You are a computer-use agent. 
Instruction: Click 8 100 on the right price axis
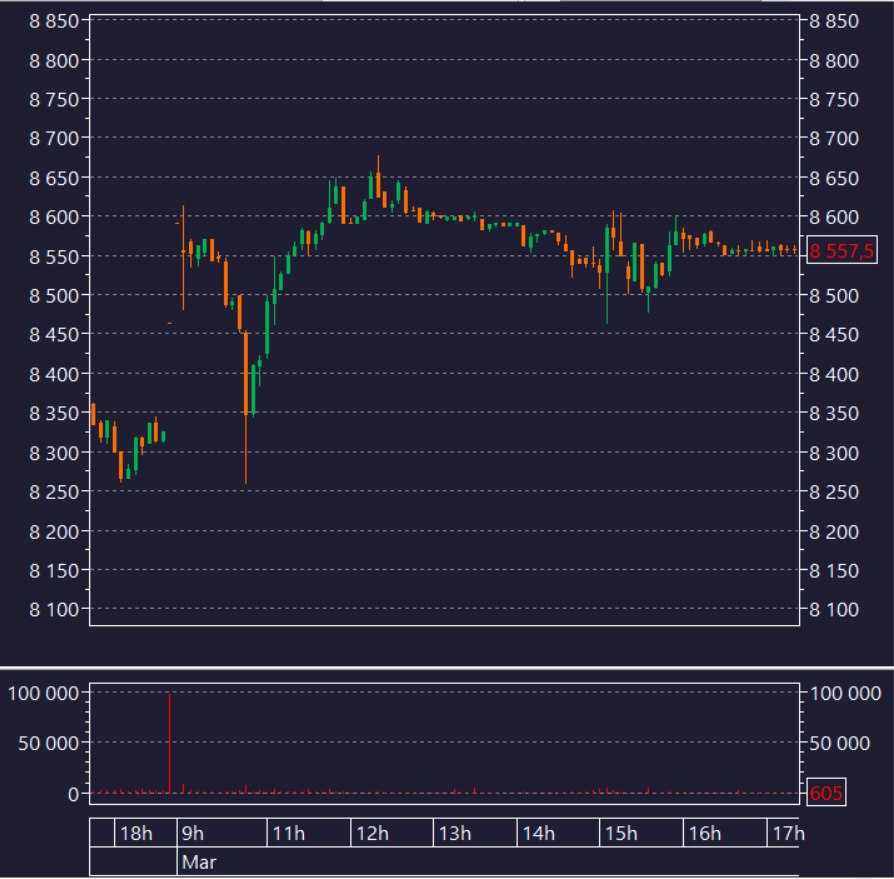coord(834,609)
